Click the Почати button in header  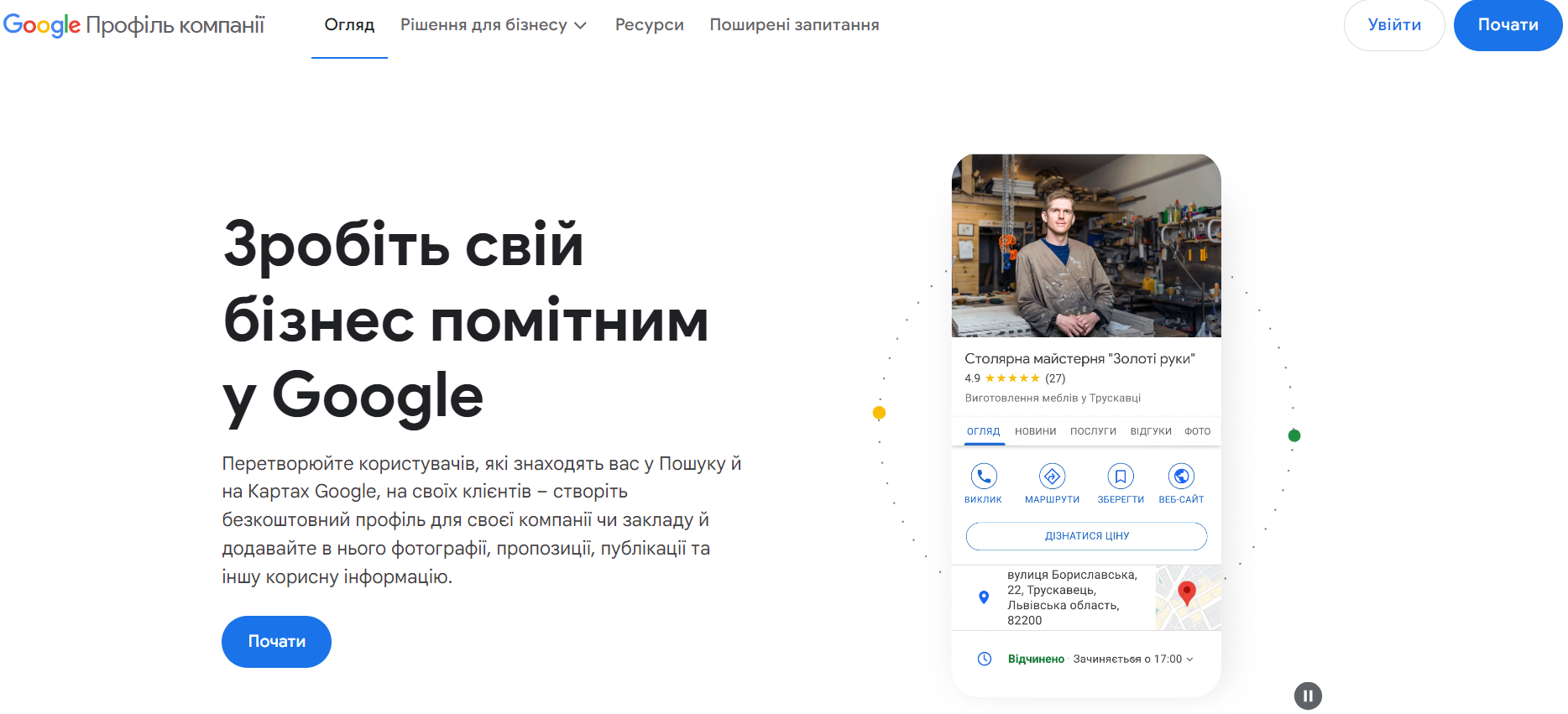pos(1508,25)
